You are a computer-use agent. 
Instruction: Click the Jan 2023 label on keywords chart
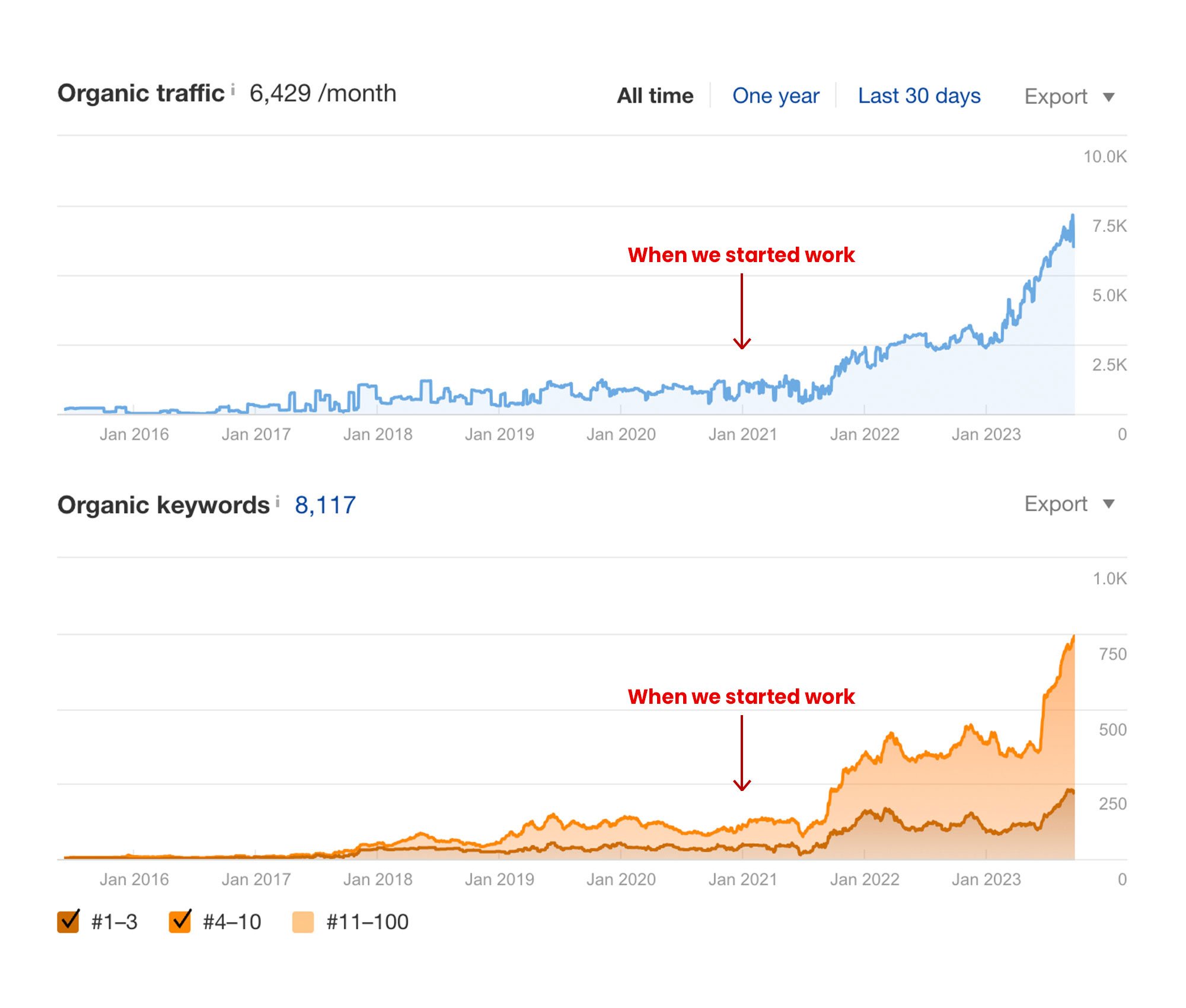[986, 879]
